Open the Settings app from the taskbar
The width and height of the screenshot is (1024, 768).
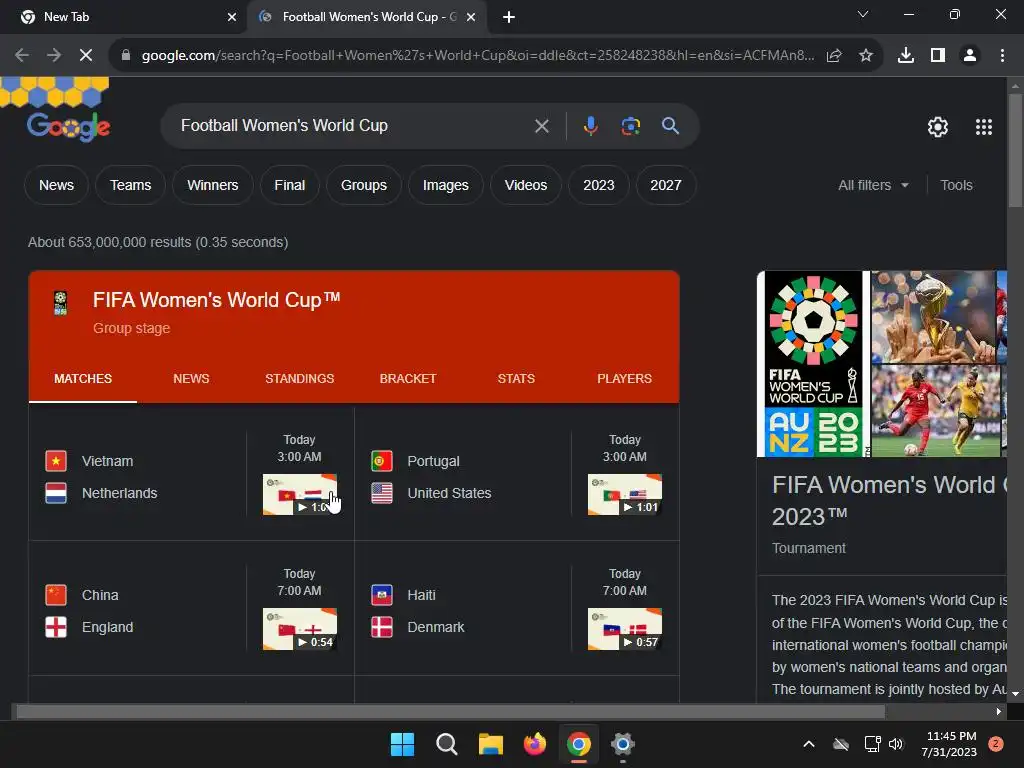623,744
